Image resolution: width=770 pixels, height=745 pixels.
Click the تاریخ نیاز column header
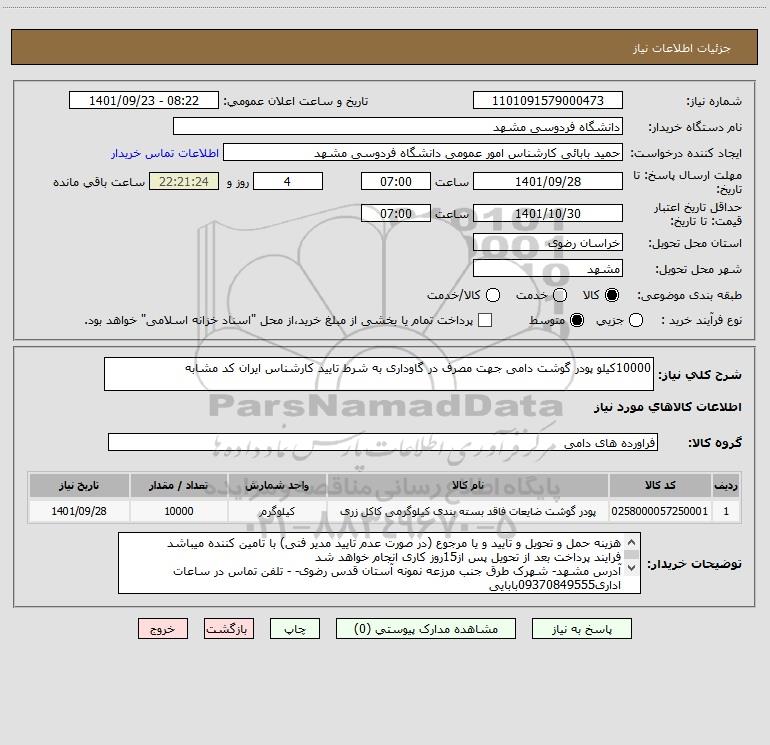point(79,485)
